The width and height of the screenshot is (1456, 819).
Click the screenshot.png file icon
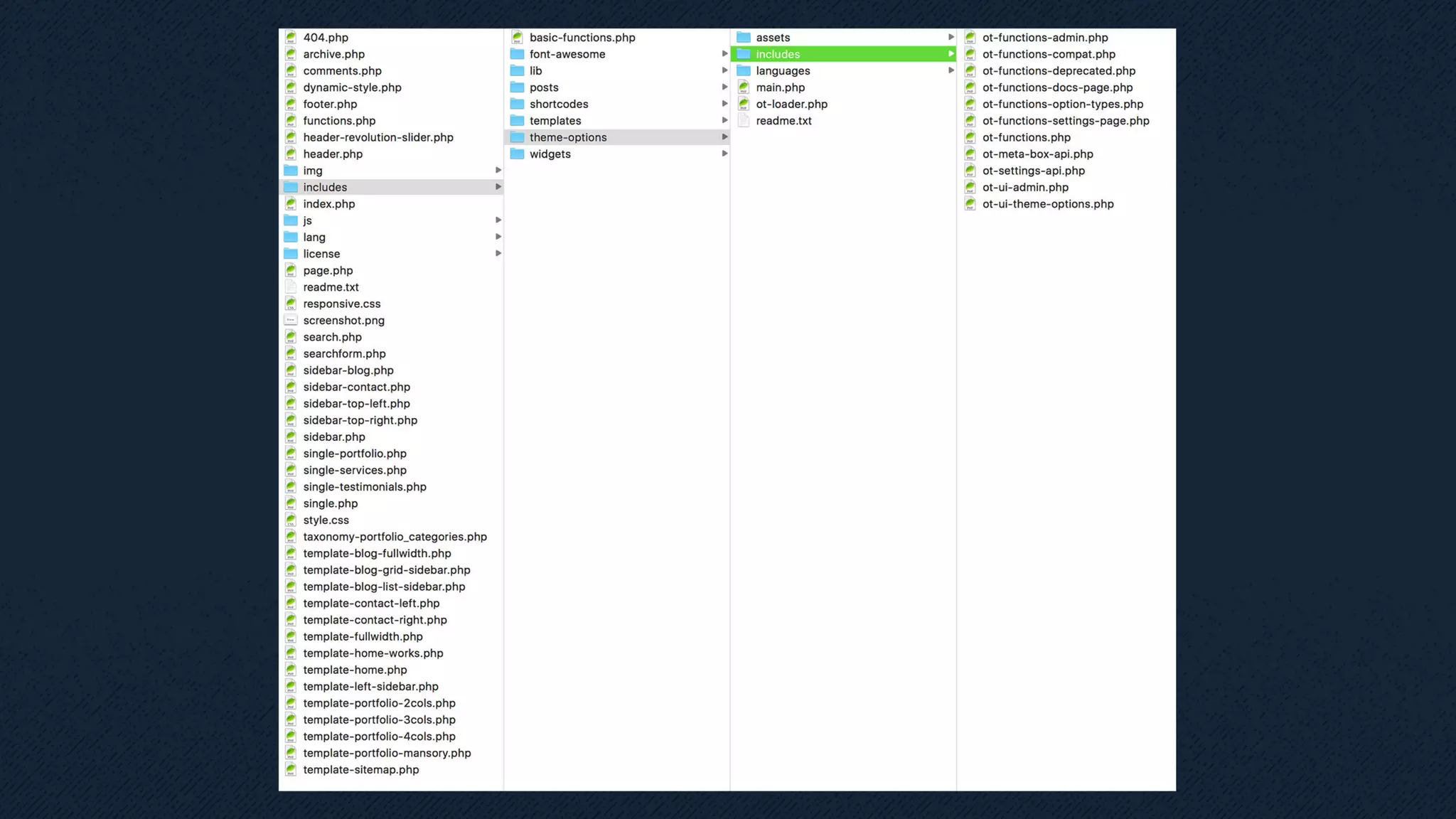pos(291,321)
